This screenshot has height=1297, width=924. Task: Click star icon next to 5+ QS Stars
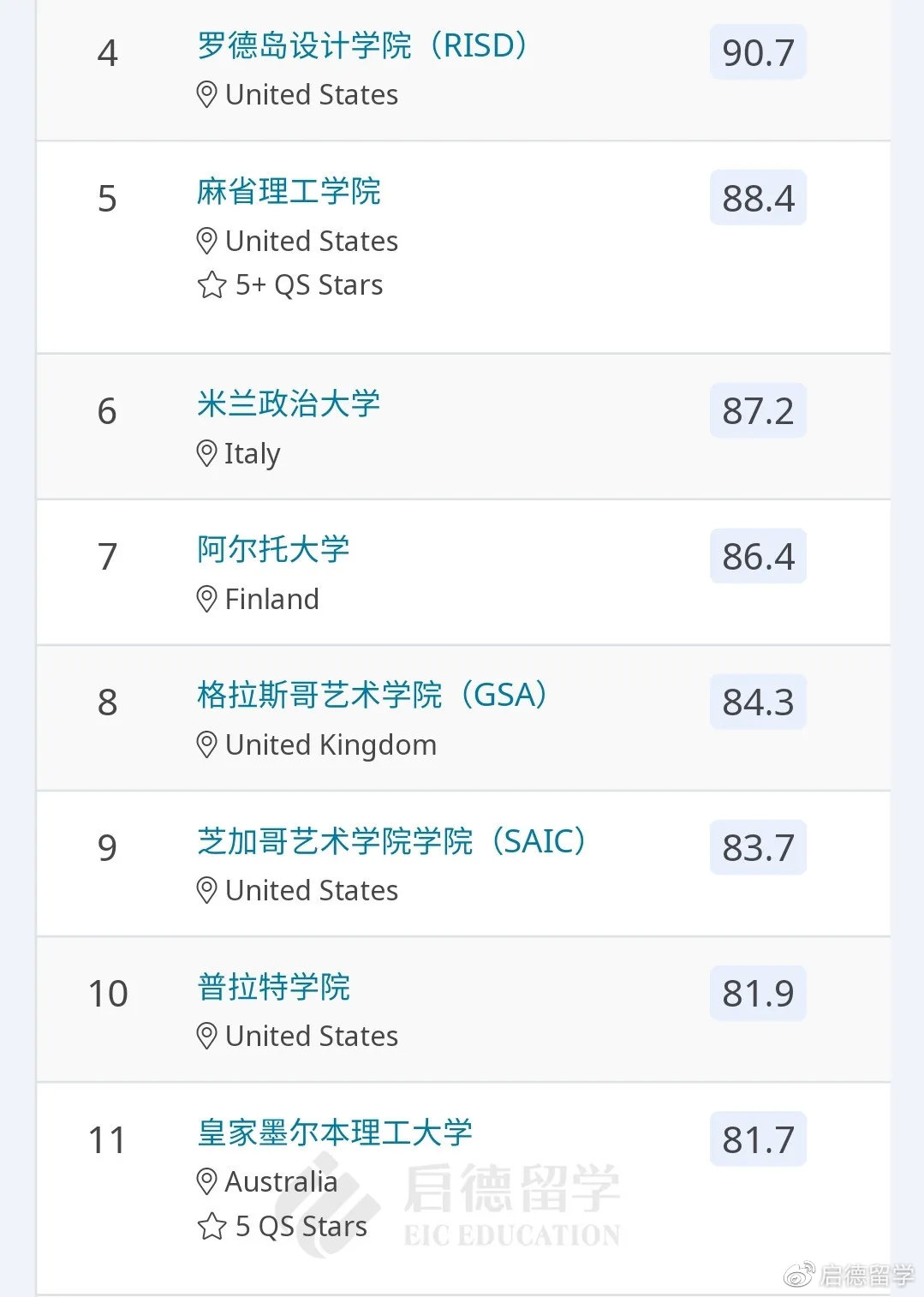tap(212, 284)
